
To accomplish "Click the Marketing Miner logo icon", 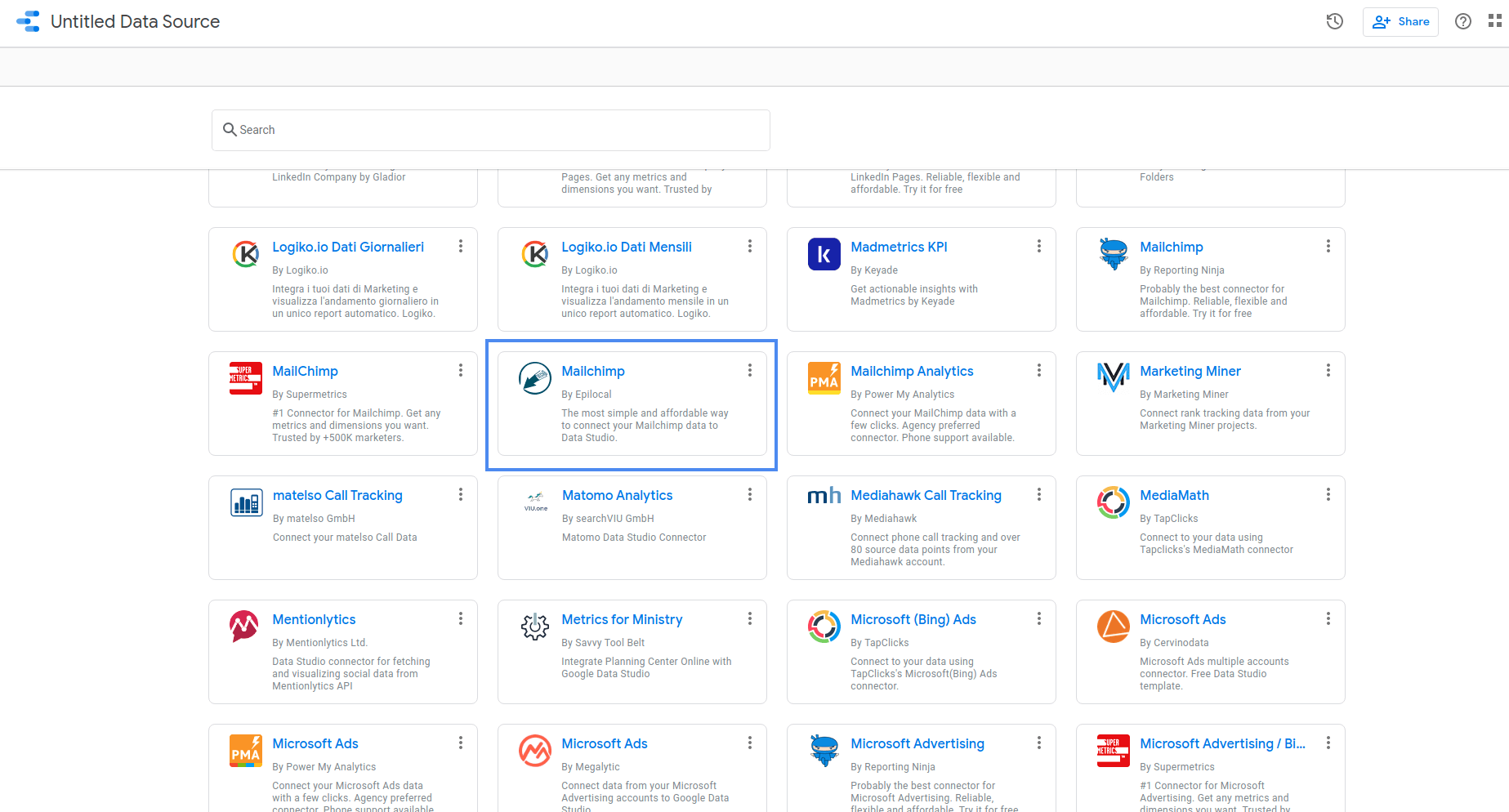I will (1113, 378).
